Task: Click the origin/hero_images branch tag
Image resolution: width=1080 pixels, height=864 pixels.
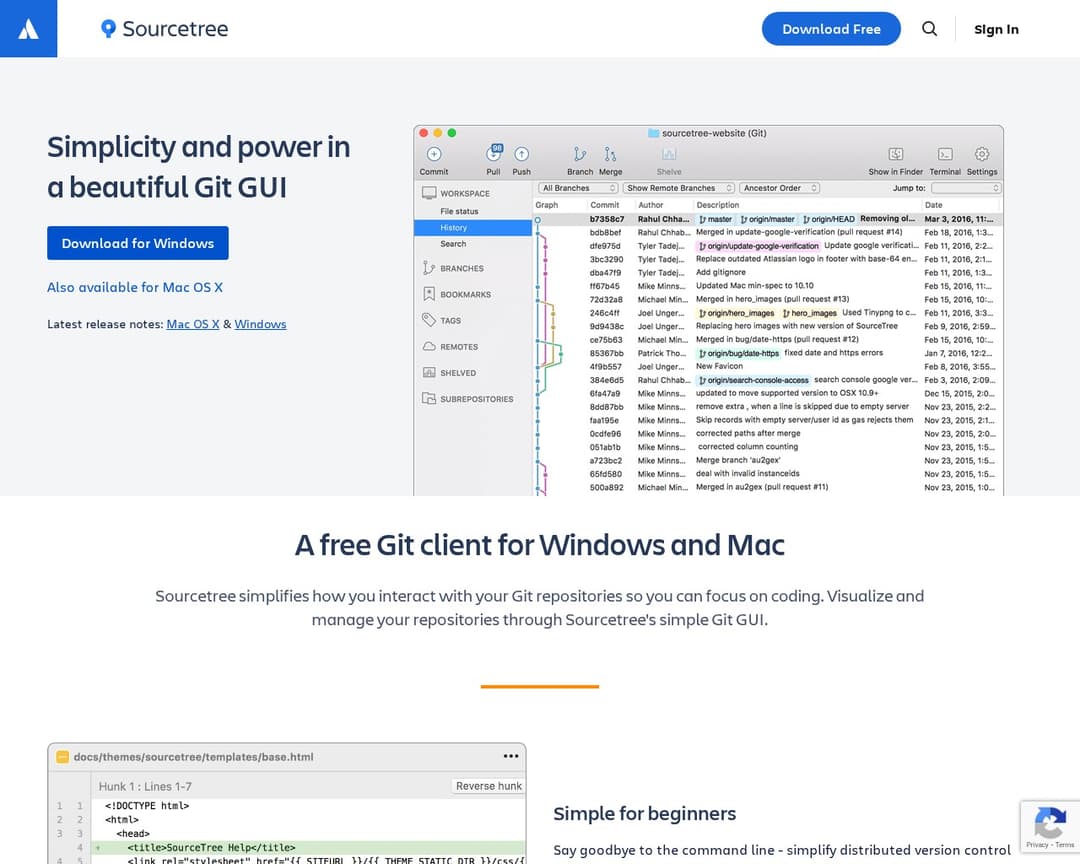Action: point(736,313)
